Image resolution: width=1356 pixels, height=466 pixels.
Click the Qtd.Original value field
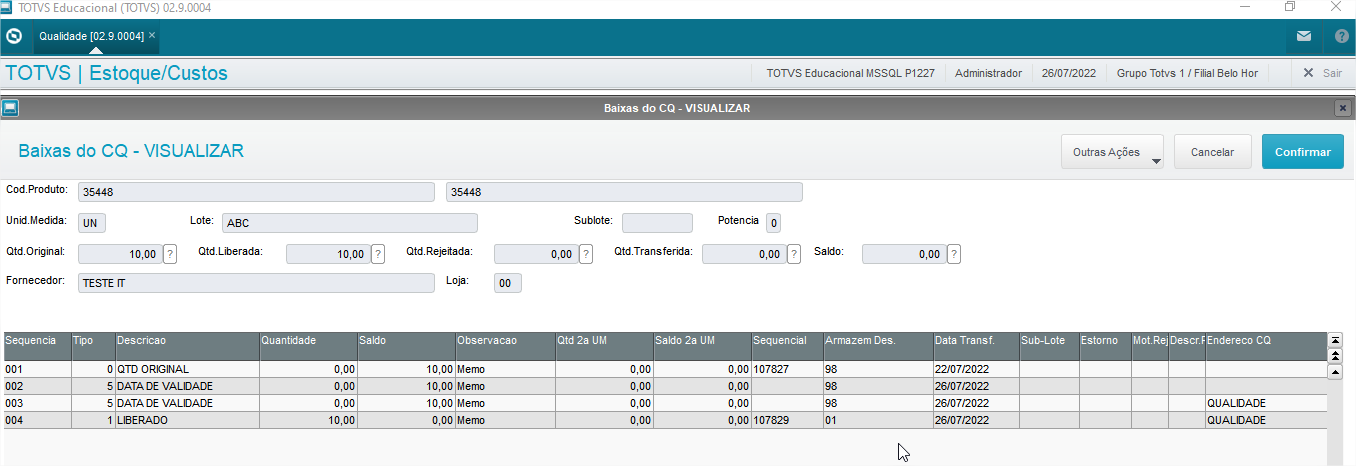(x=120, y=254)
